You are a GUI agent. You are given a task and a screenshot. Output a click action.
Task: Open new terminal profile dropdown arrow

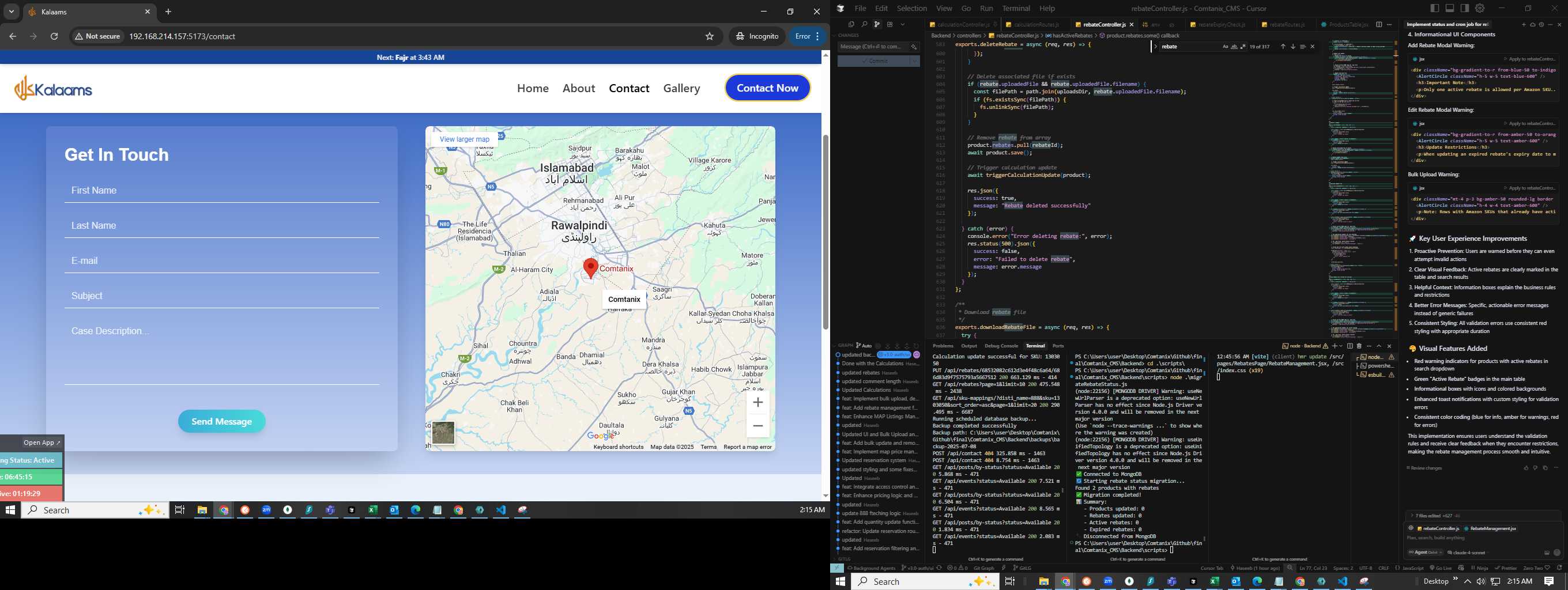pos(1341,346)
